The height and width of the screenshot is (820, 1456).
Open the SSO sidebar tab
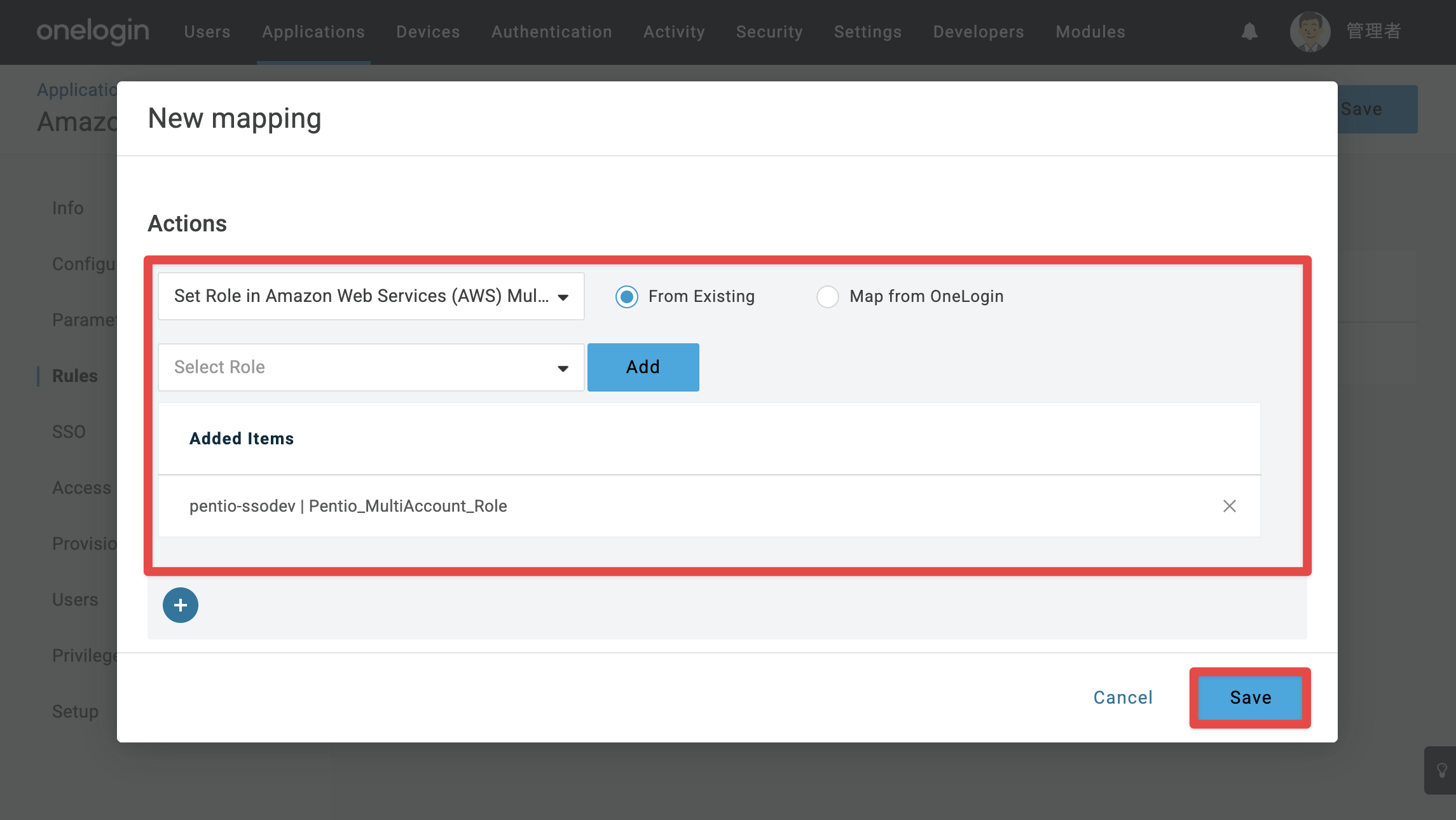(69, 432)
